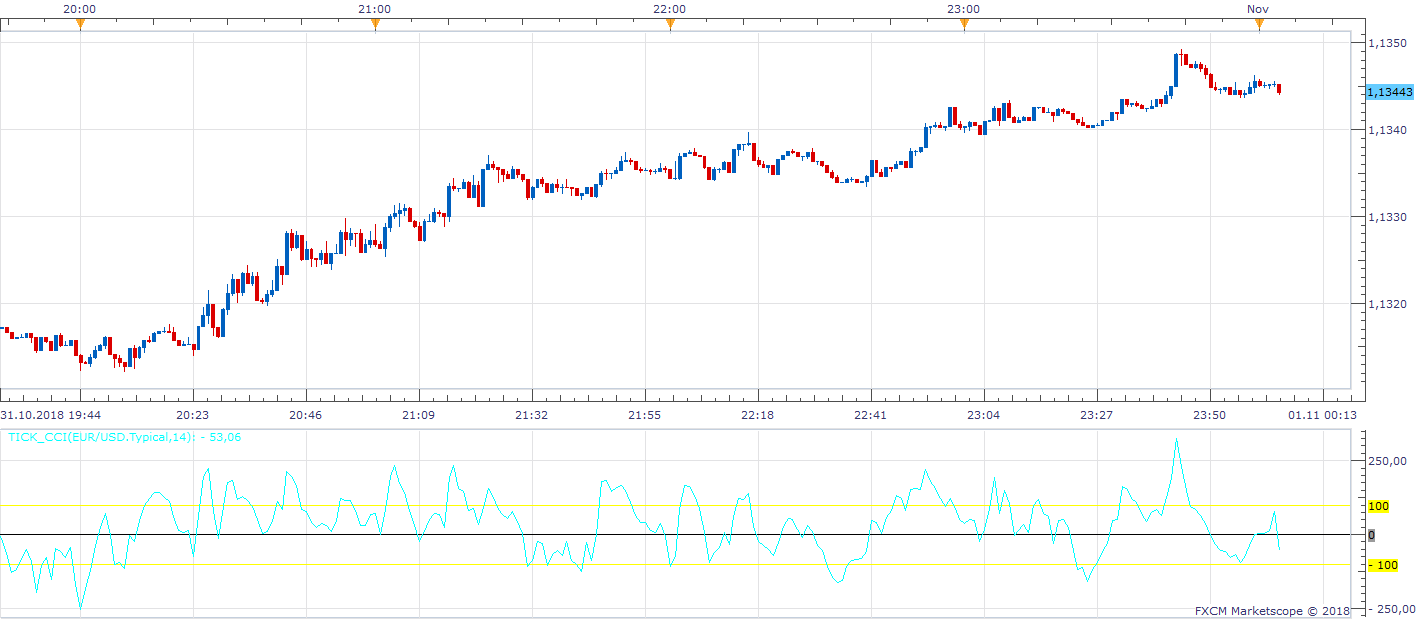Click the 20:00 hour label at top
Viewport: 1423px width, 619px height.
80,9
